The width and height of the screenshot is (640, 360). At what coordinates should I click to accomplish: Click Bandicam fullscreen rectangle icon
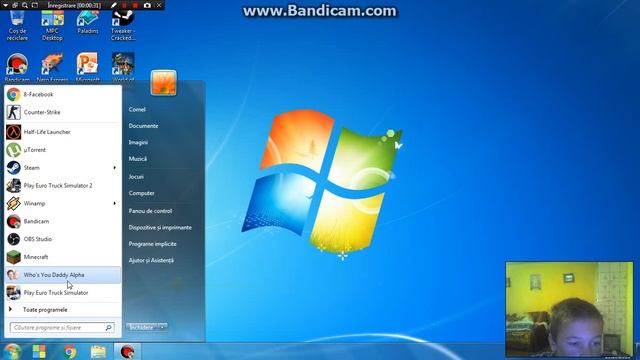point(35,5)
